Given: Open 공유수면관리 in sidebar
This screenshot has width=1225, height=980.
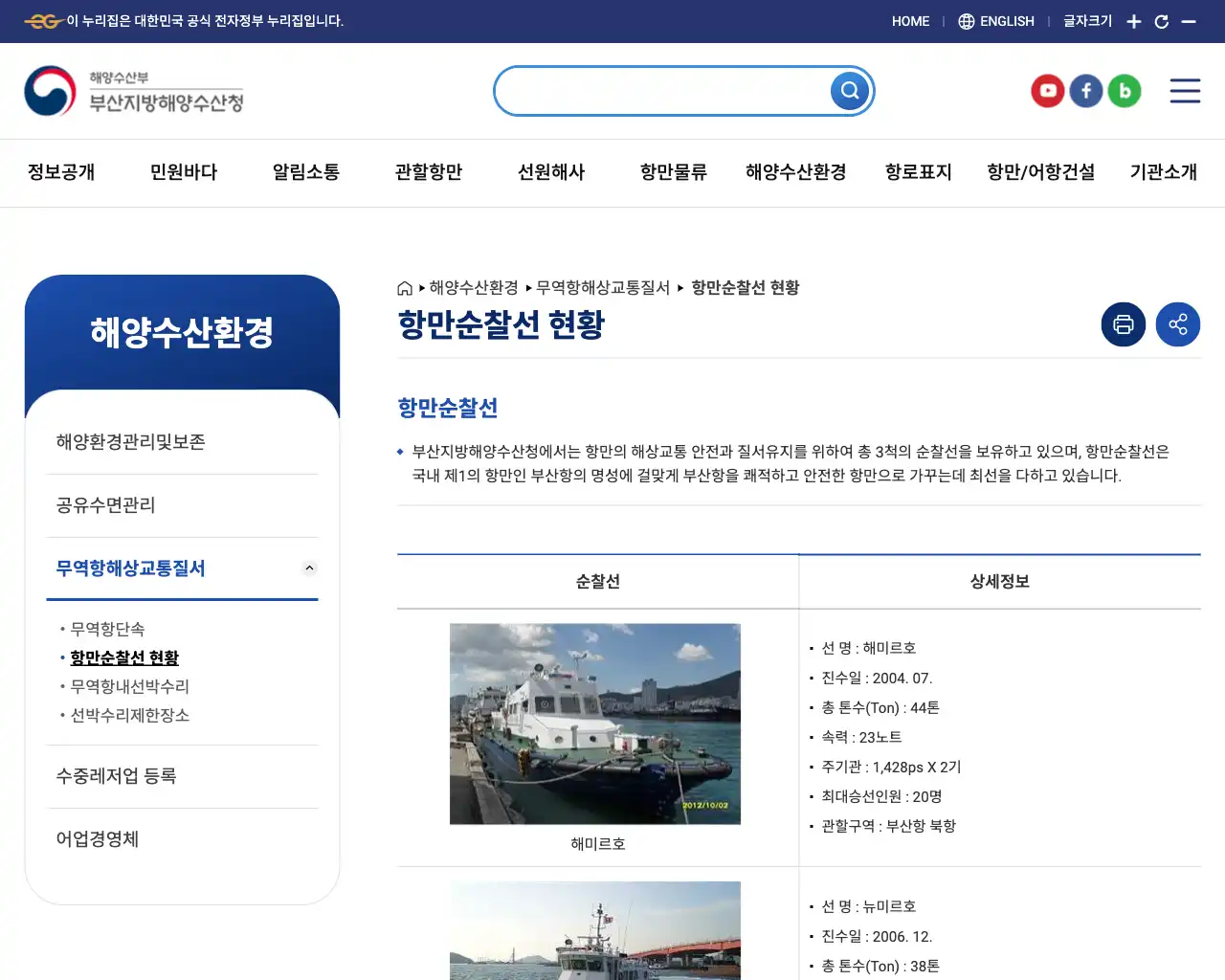Looking at the screenshot, I should click(182, 505).
